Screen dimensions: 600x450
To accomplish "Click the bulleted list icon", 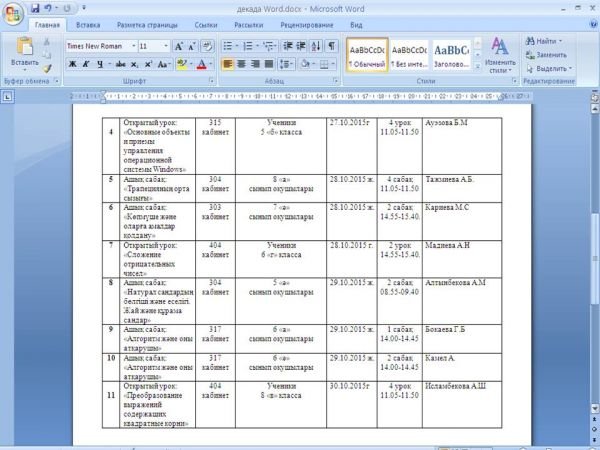I will [x=228, y=46].
